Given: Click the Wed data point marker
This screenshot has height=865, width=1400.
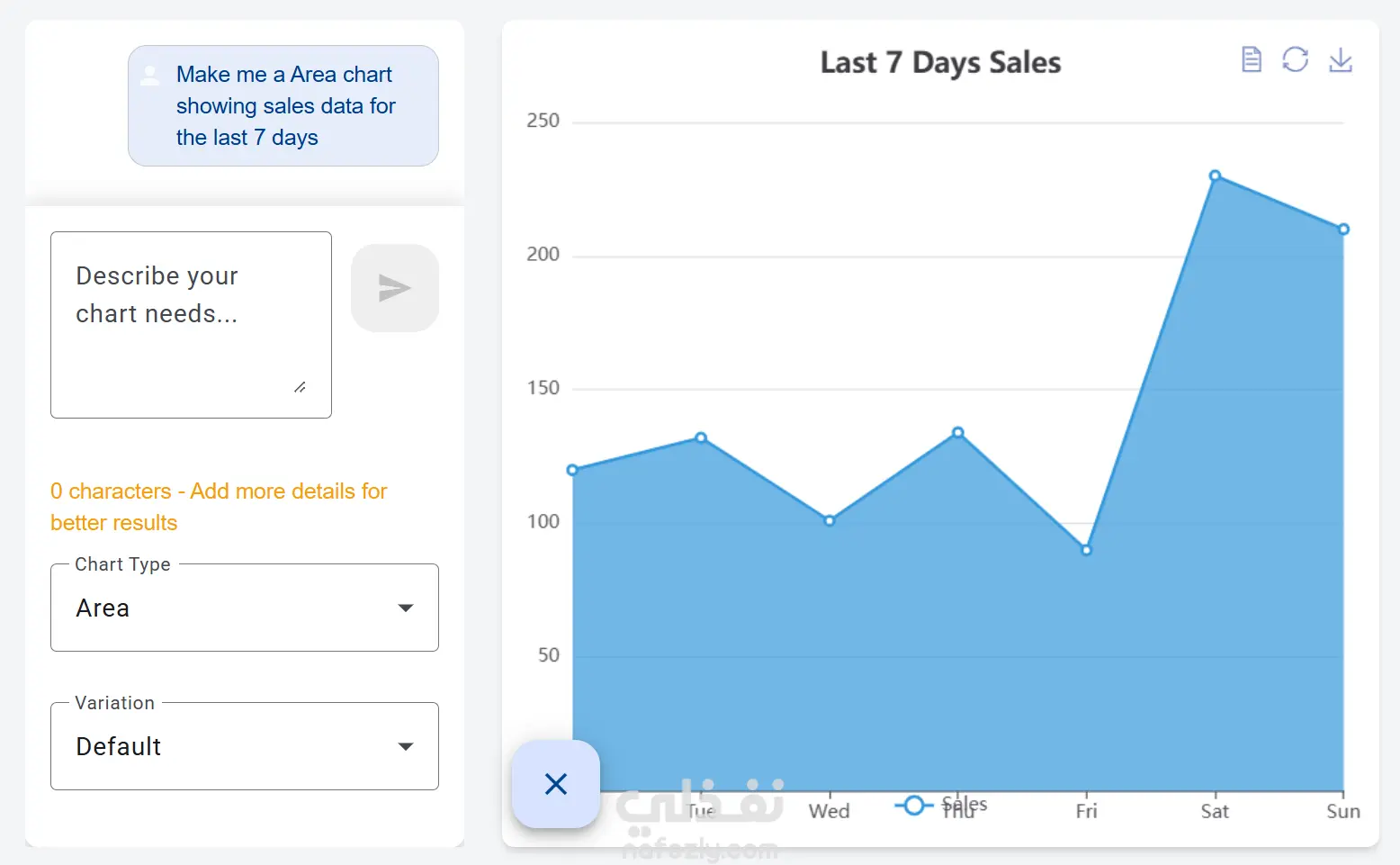Looking at the screenshot, I should (x=830, y=520).
